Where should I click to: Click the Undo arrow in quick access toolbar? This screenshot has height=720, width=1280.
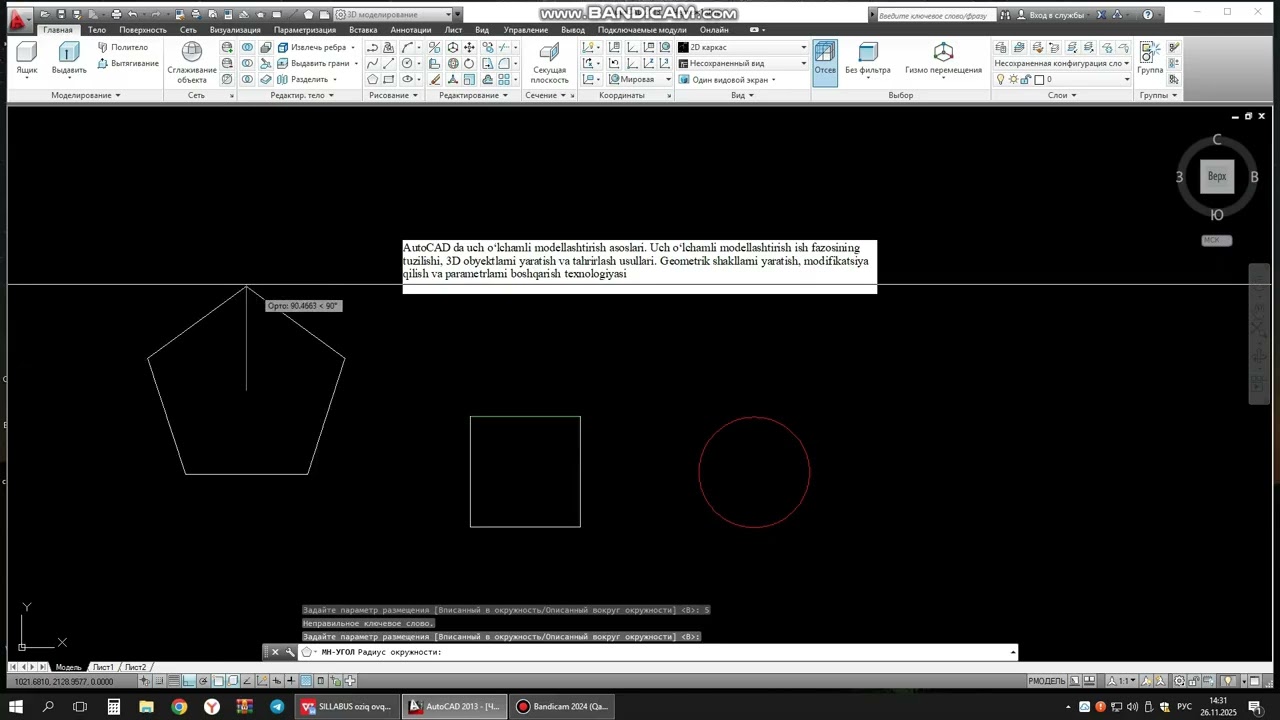132,15
